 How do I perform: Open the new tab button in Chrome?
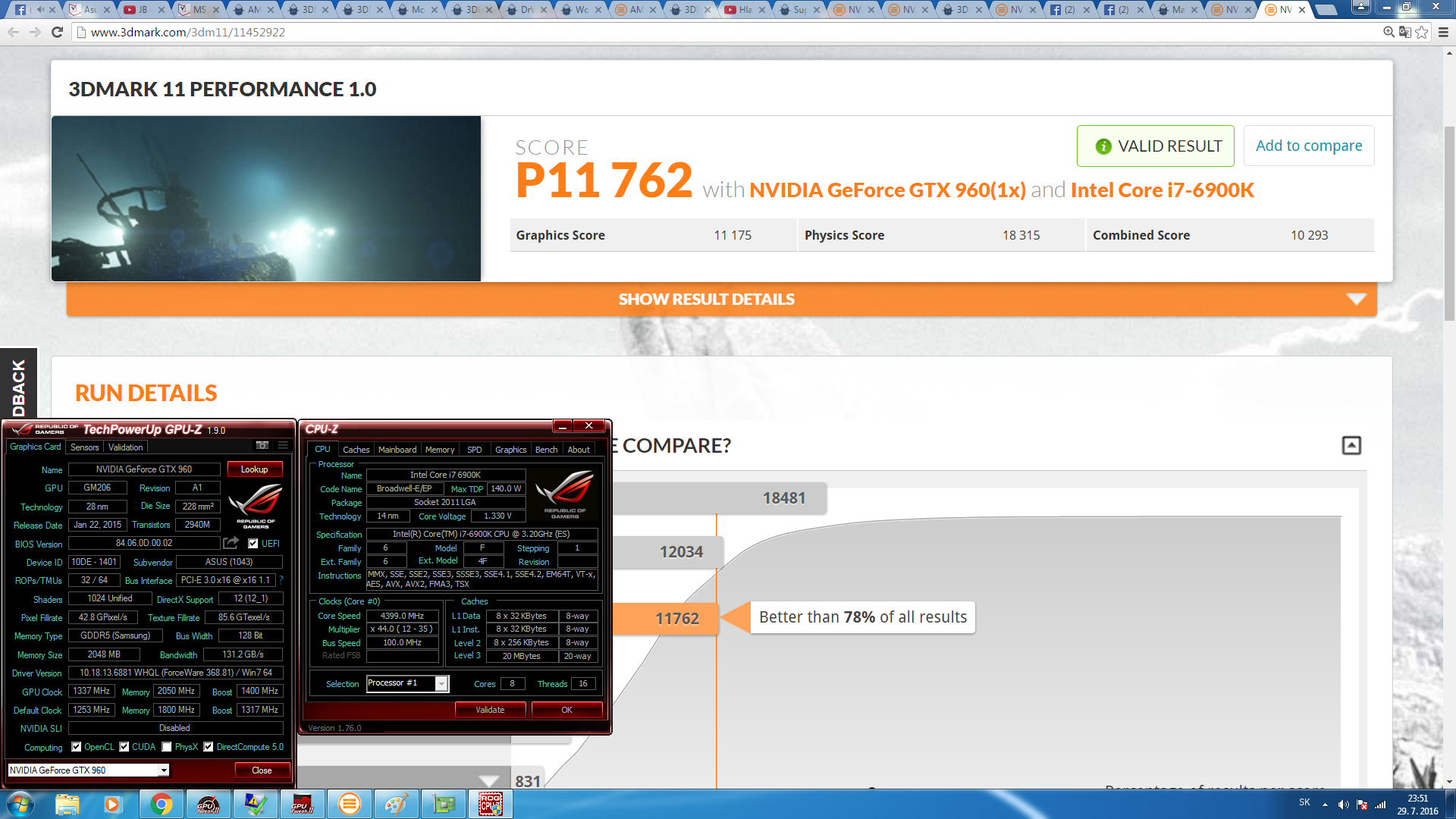click(x=1326, y=10)
